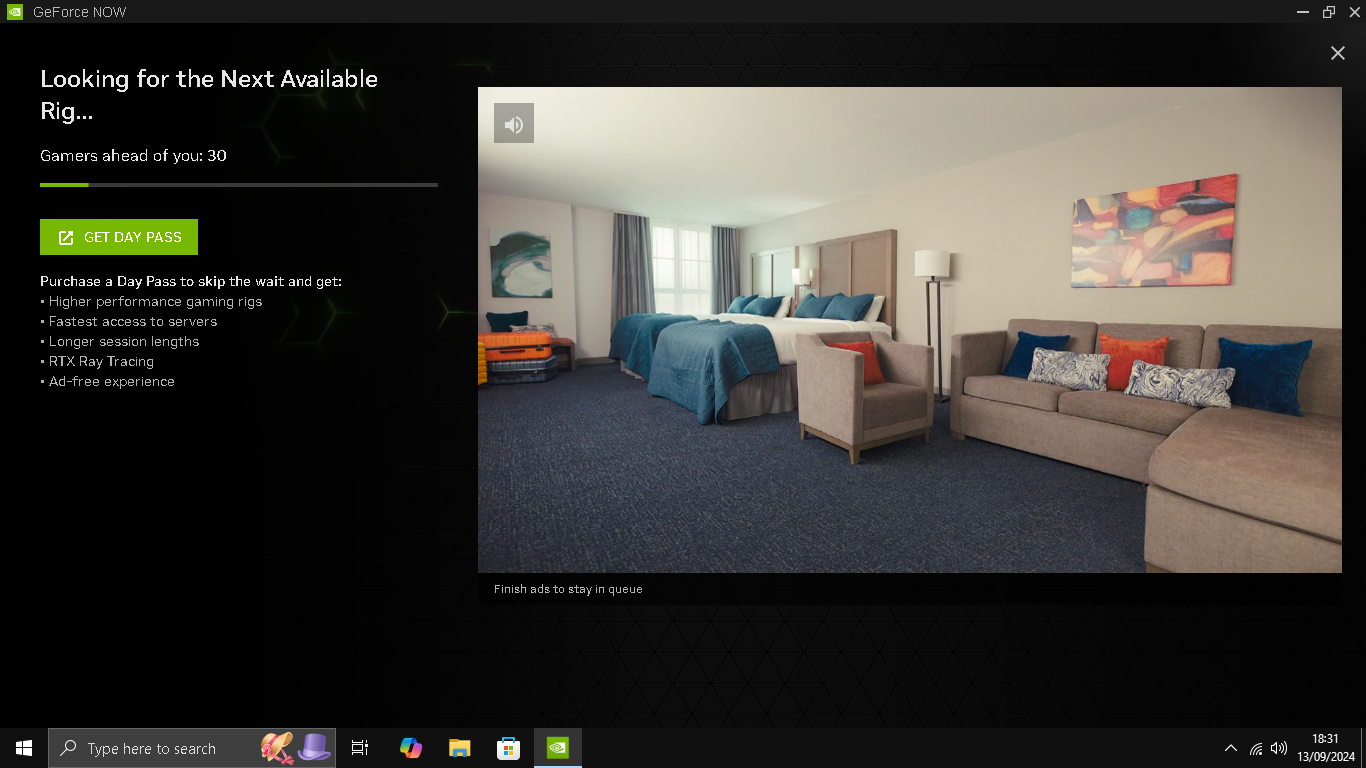
Task: Open the volume tray icon
Action: [x=1278, y=748]
